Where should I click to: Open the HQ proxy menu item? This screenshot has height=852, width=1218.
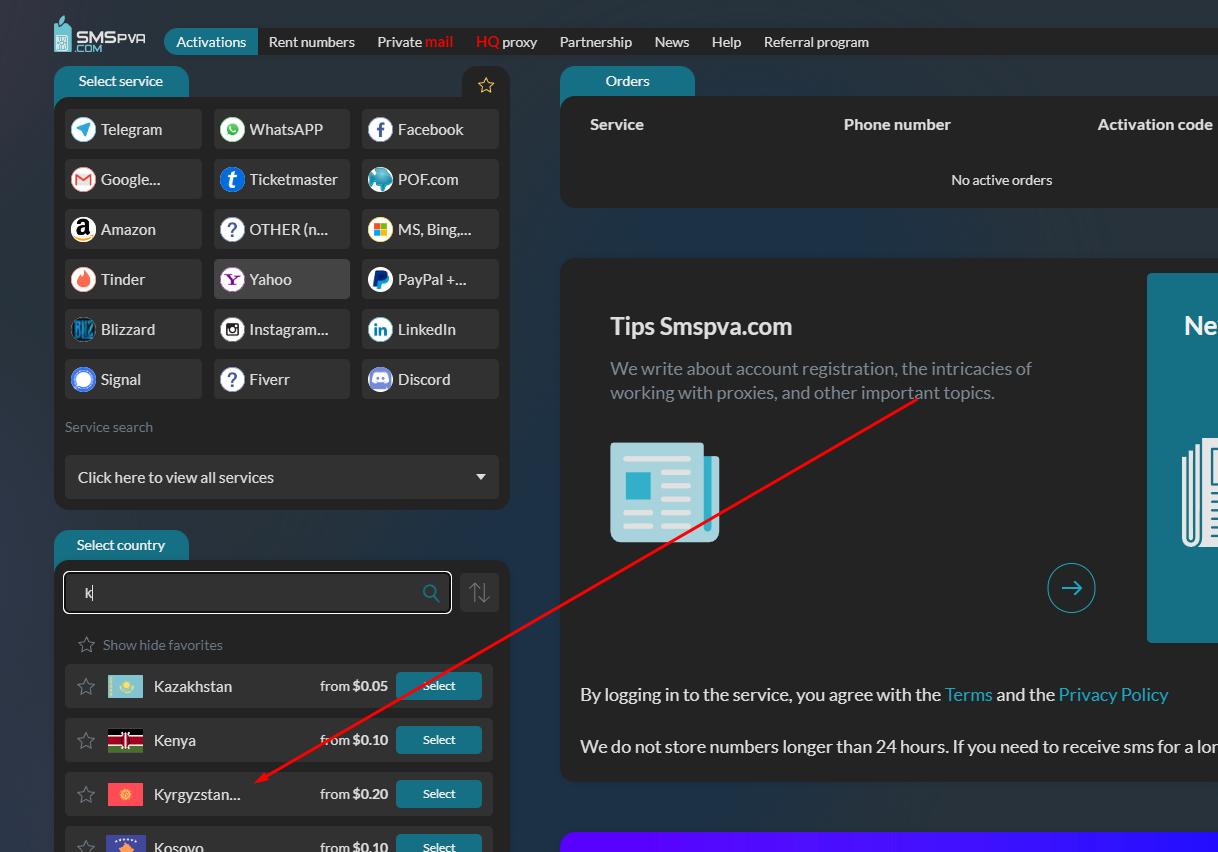[x=506, y=42]
